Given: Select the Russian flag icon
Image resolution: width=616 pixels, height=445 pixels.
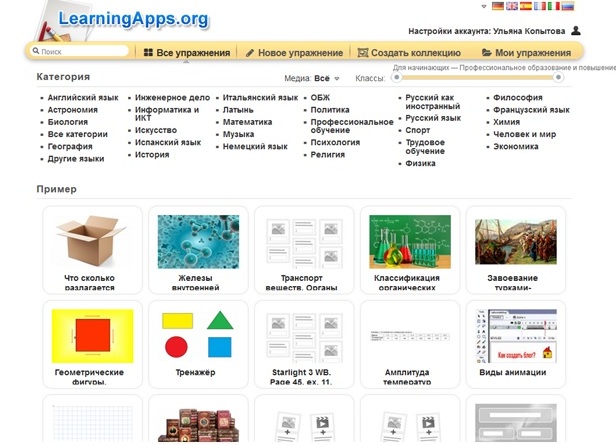Looking at the screenshot, I should pos(568,6).
